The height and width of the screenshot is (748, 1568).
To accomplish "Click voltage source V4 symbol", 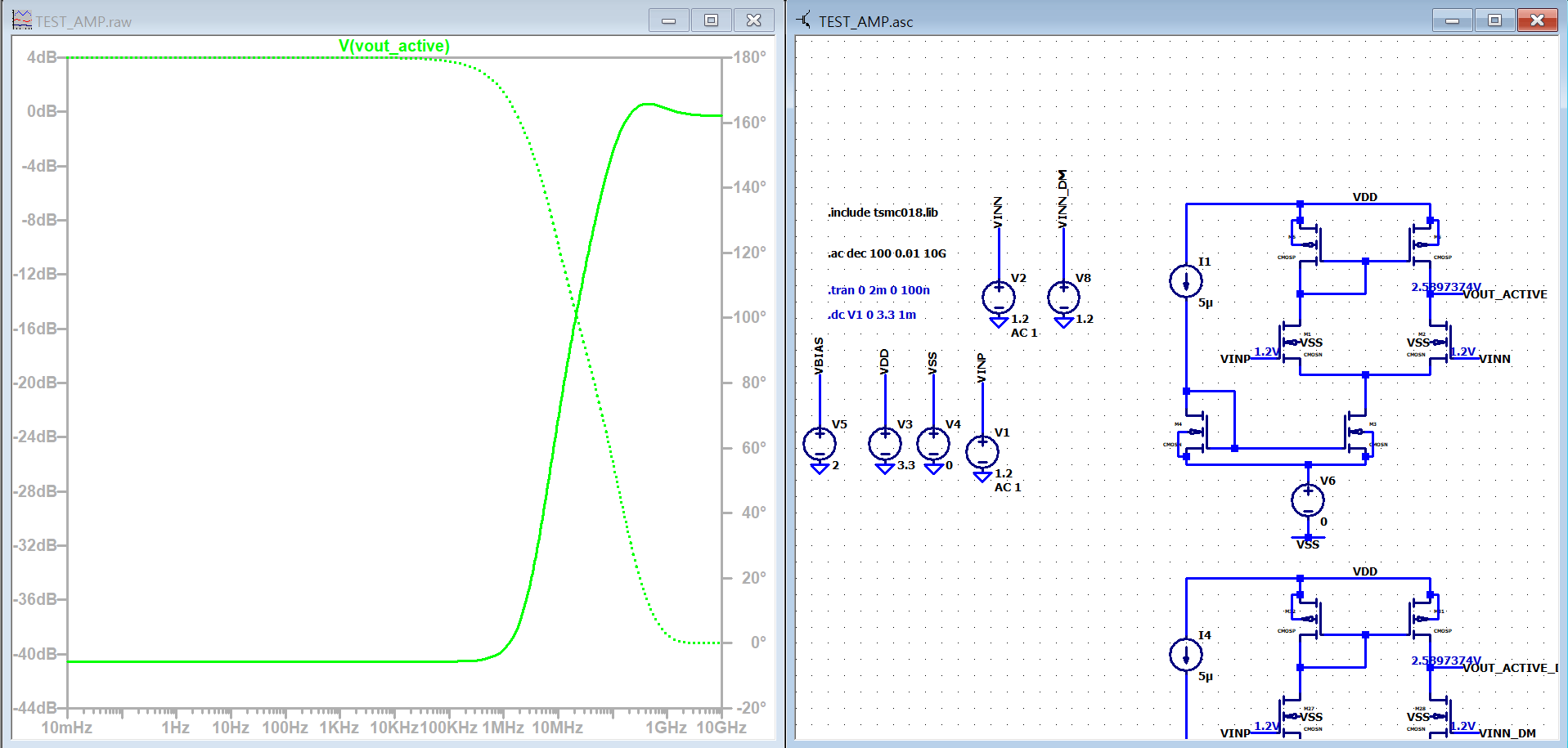I will coord(933,444).
